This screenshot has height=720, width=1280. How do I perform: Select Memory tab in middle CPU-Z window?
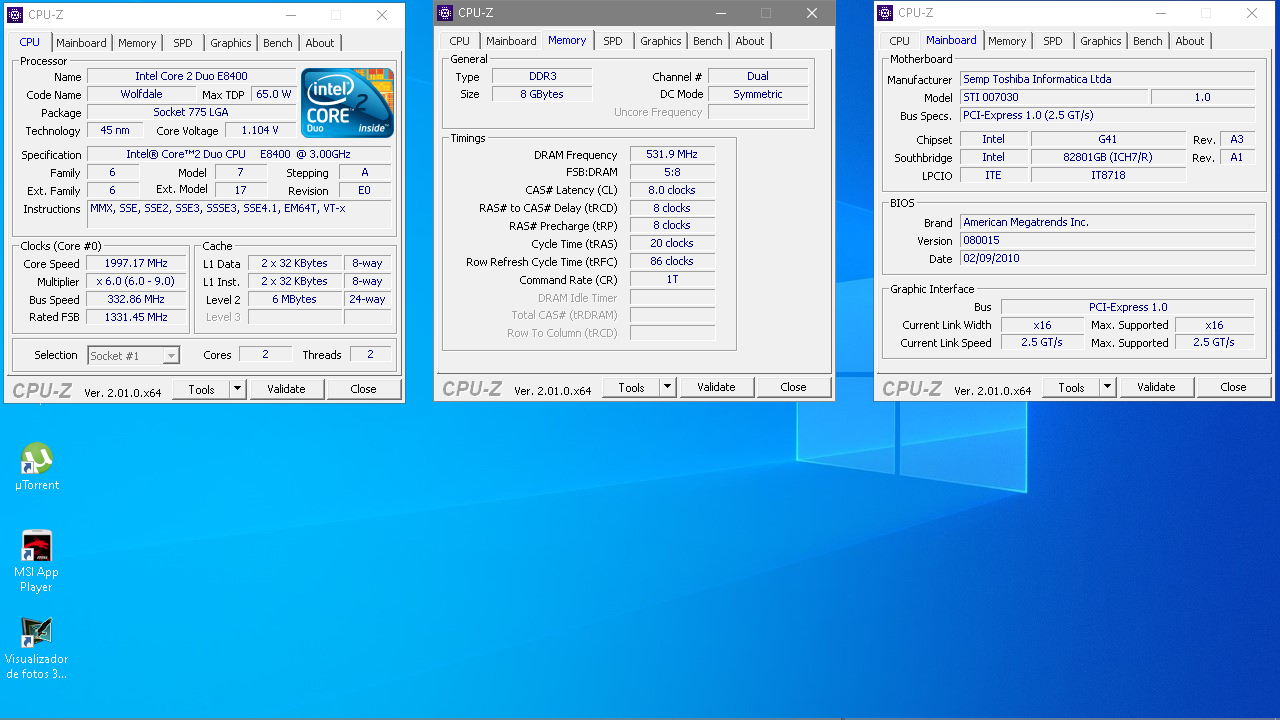point(567,40)
